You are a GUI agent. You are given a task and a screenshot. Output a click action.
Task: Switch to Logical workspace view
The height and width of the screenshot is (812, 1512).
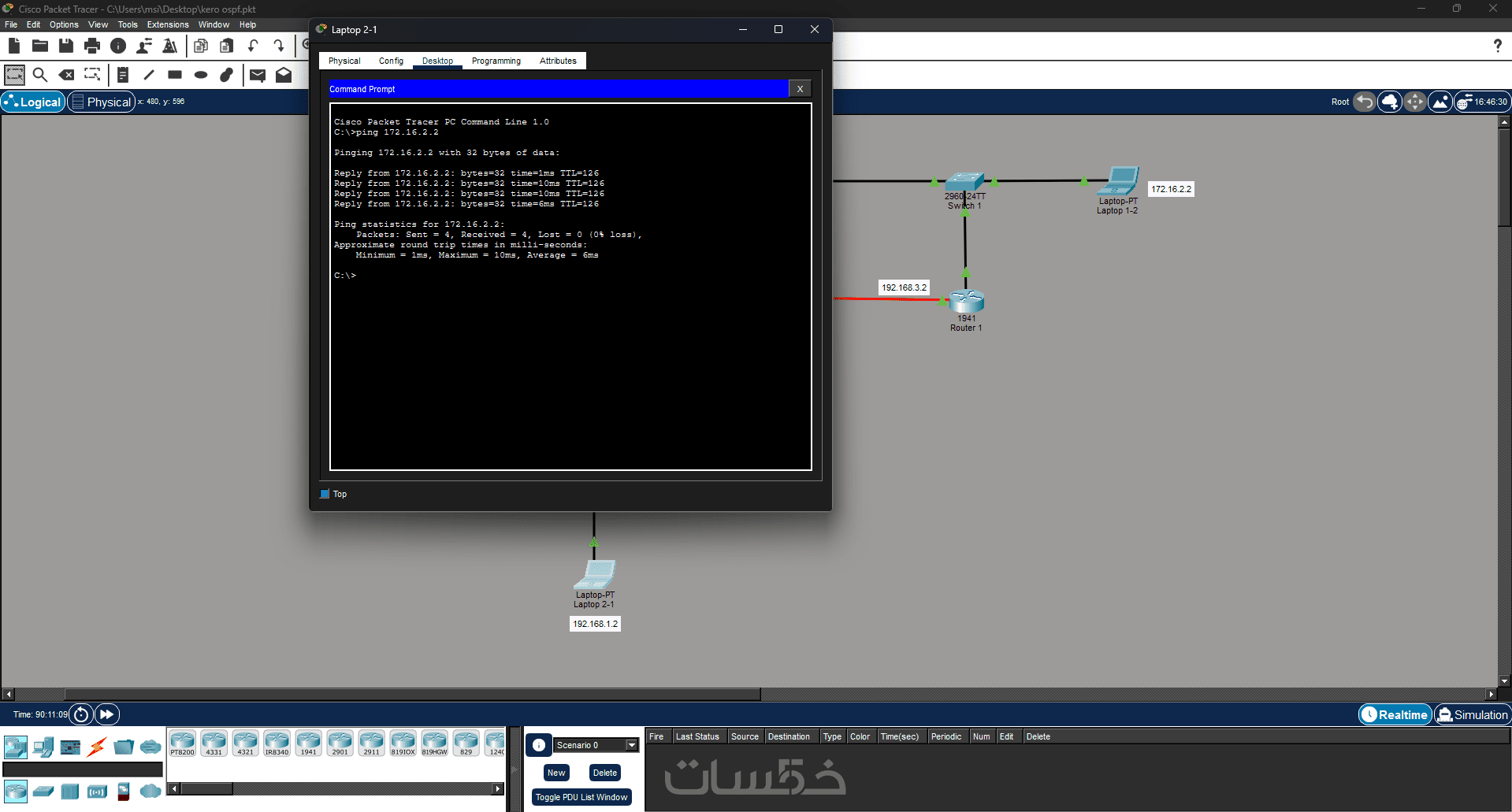pos(32,102)
